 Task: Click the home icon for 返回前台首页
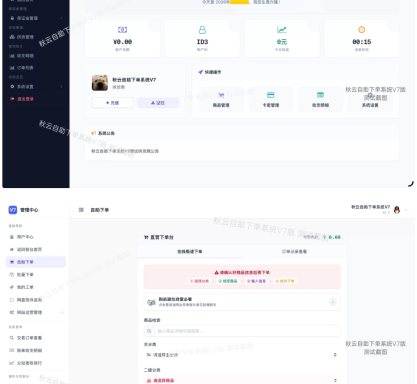tap(12, 249)
